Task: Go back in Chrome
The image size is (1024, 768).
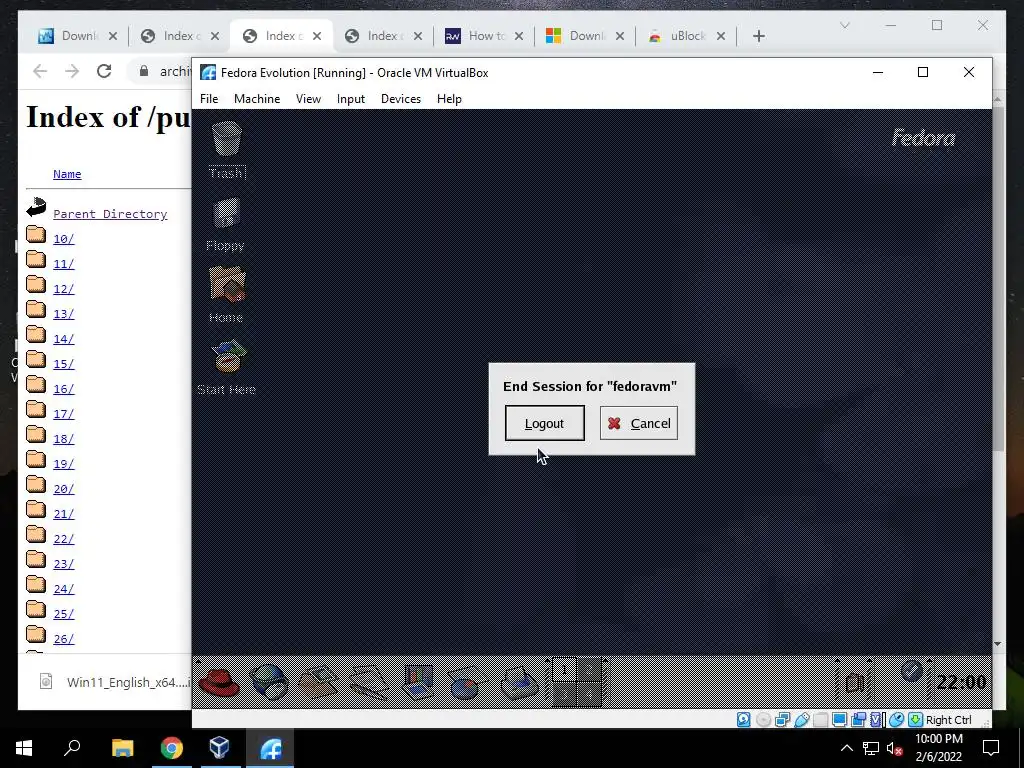Action: click(40, 71)
